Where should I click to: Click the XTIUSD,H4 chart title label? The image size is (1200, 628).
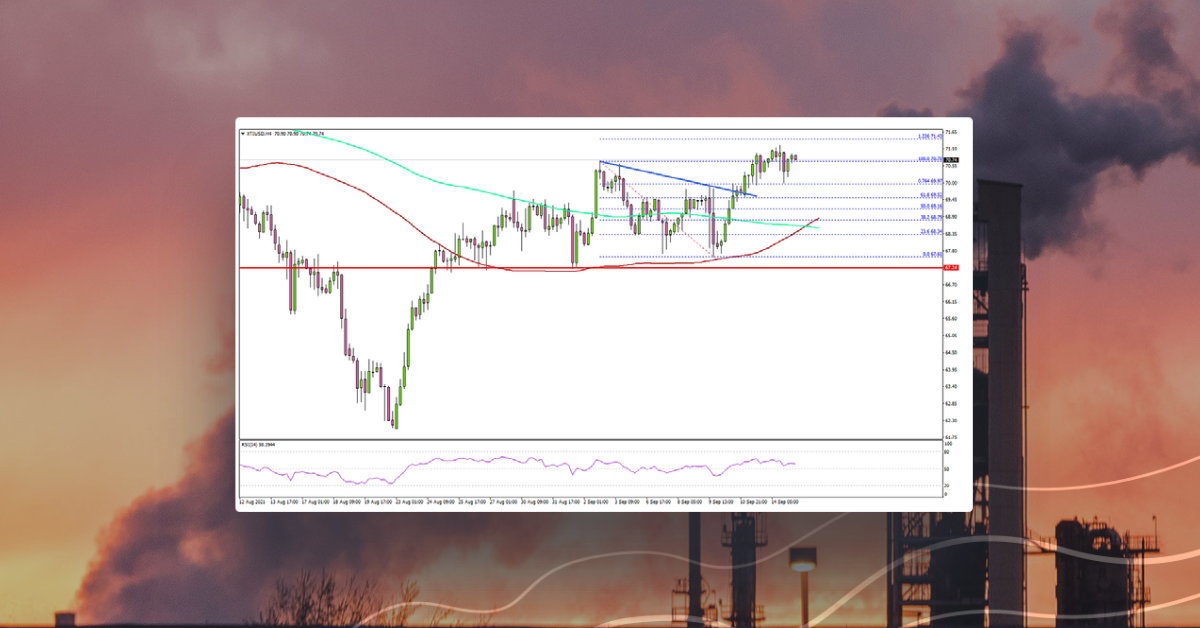click(x=268, y=133)
